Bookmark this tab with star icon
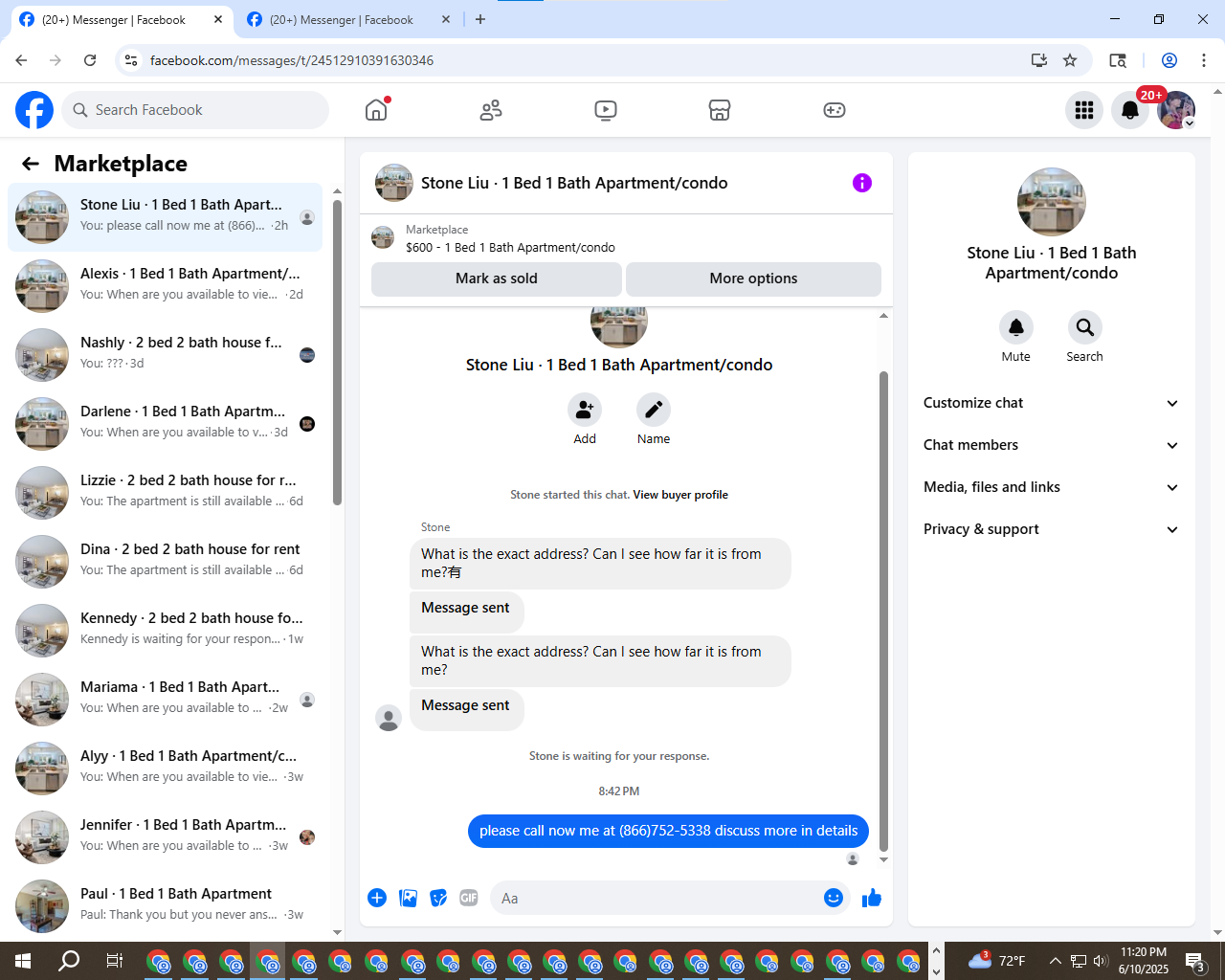1225x980 pixels. pos(1070,60)
